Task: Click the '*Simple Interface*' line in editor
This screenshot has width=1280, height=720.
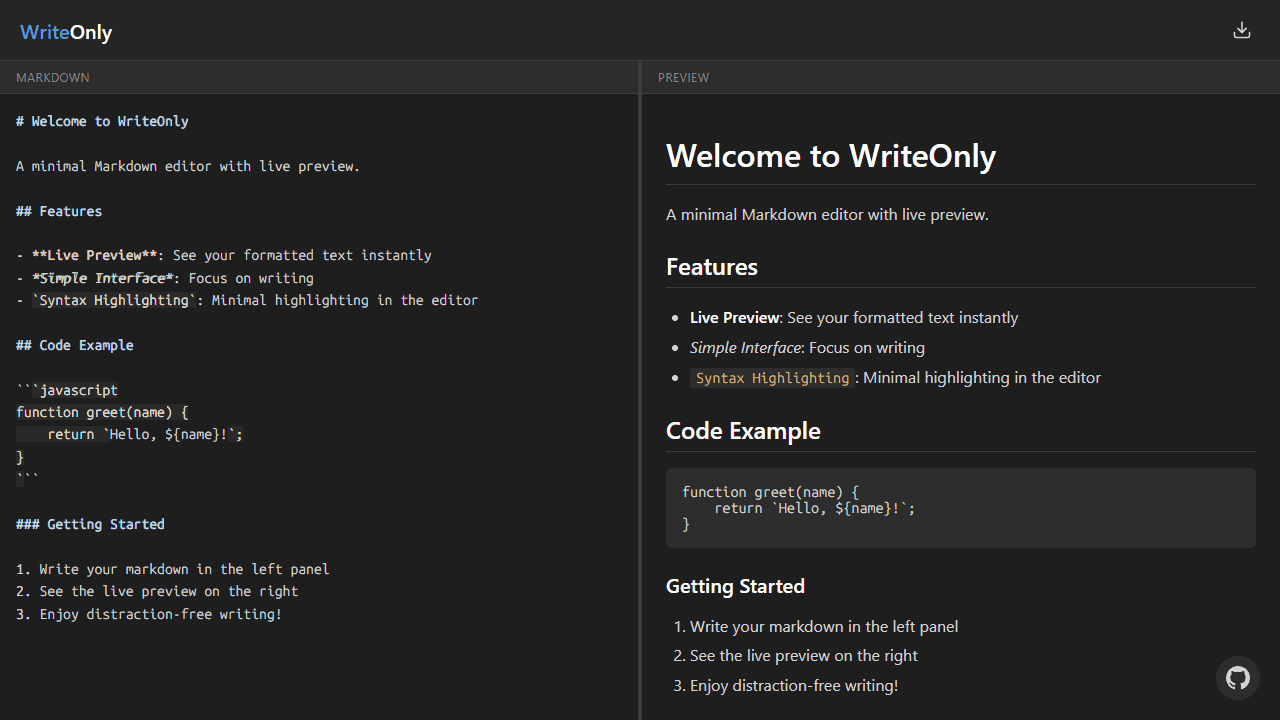Action: [x=165, y=278]
